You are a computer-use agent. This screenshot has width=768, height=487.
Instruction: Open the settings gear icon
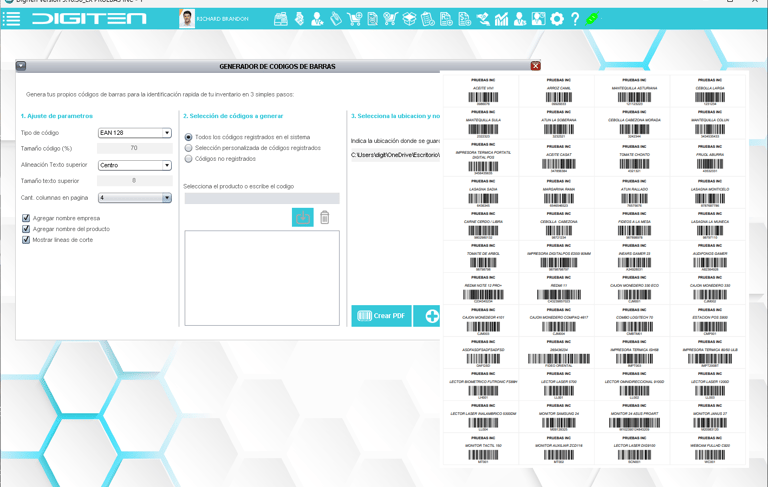556,19
